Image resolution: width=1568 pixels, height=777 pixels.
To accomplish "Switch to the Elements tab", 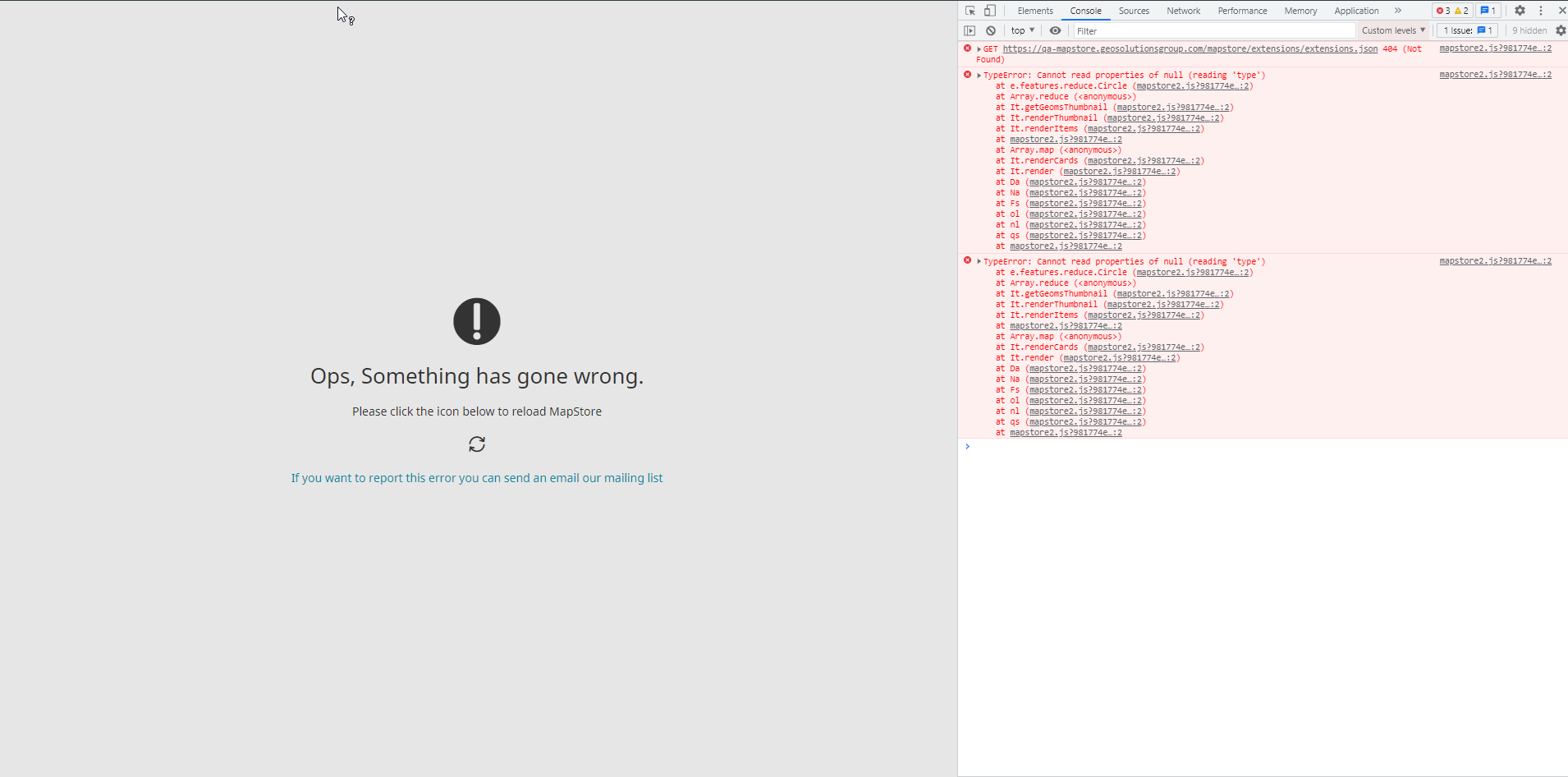I will [x=1035, y=11].
